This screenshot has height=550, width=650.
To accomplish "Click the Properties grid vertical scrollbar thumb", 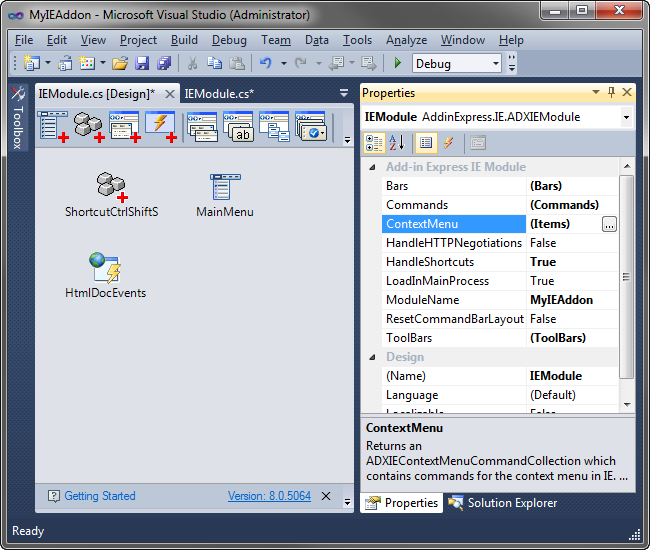I will point(626,277).
